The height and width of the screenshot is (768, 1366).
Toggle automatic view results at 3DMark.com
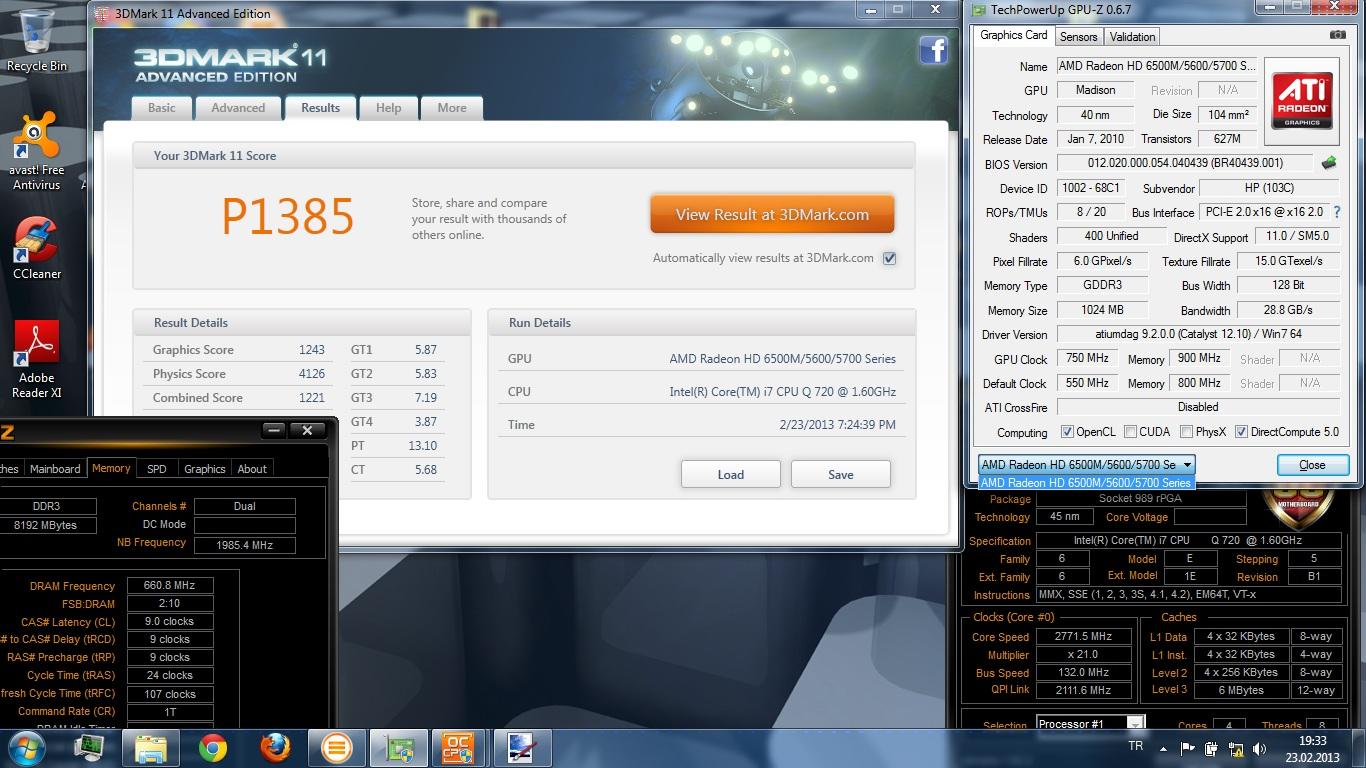coord(889,258)
